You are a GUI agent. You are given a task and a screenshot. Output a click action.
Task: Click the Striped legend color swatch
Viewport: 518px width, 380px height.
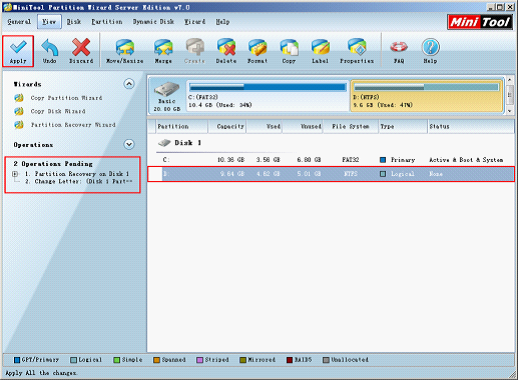click(x=200, y=360)
